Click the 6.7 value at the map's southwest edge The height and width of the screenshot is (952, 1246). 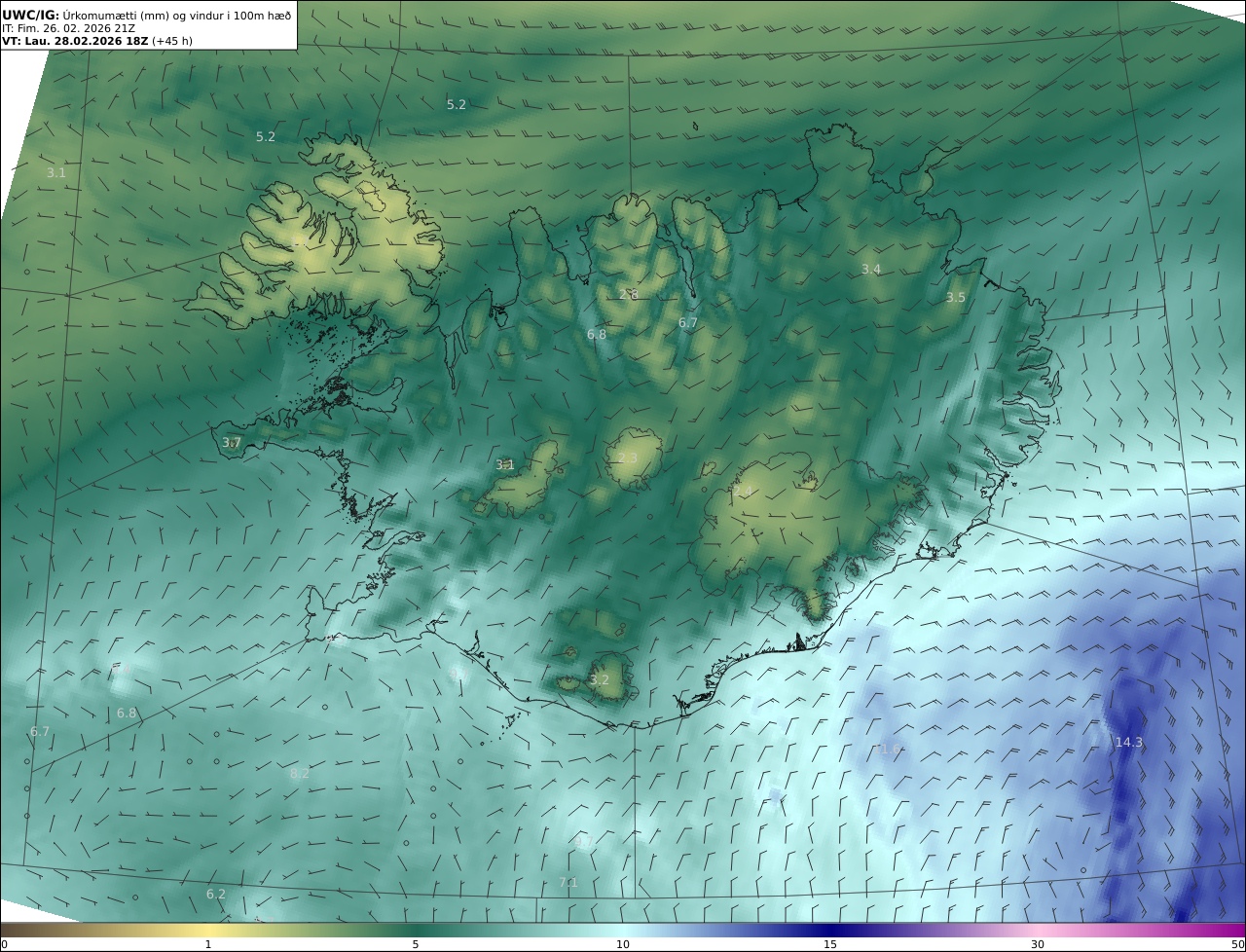[x=39, y=731]
